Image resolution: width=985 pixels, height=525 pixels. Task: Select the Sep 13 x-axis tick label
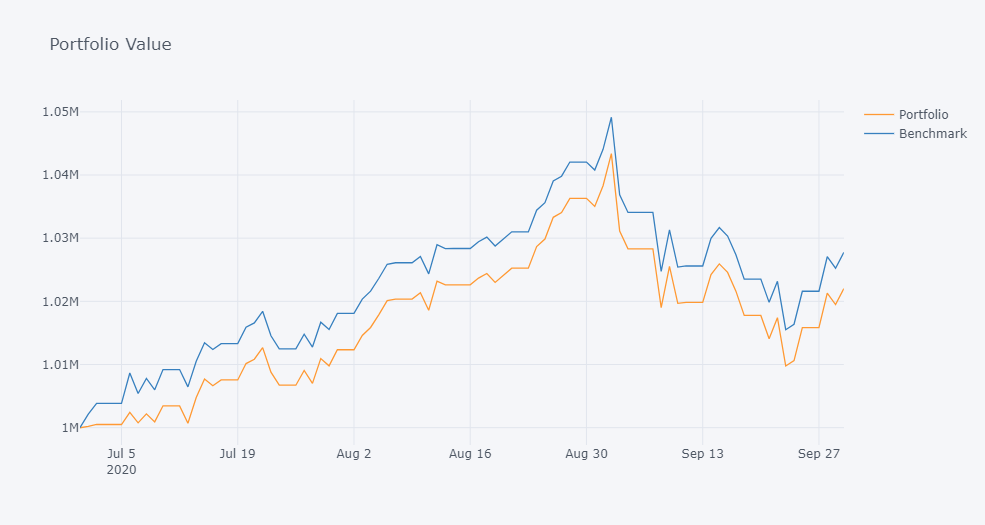[x=702, y=453]
